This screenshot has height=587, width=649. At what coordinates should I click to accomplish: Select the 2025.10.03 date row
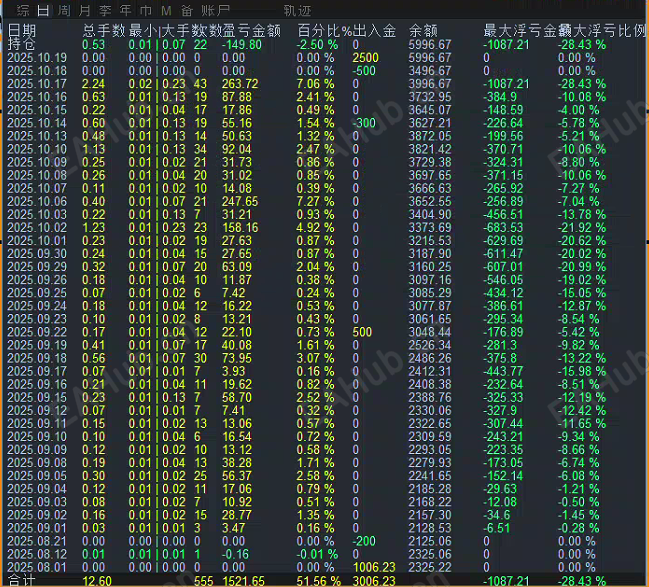pos(37,214)
